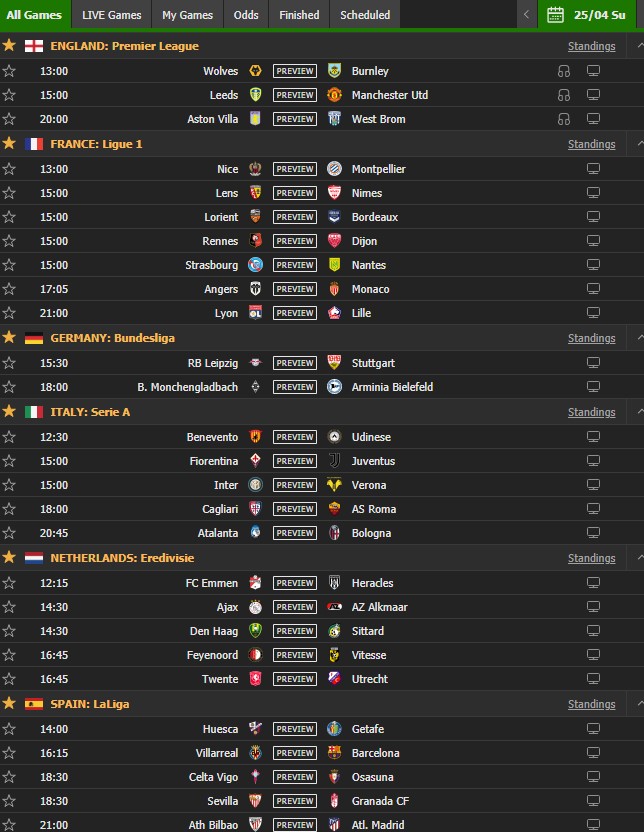This screenshot has width=644, height=832.
Task: Toggle favorite star for Premier League
Action: click(x=9, y=46)
